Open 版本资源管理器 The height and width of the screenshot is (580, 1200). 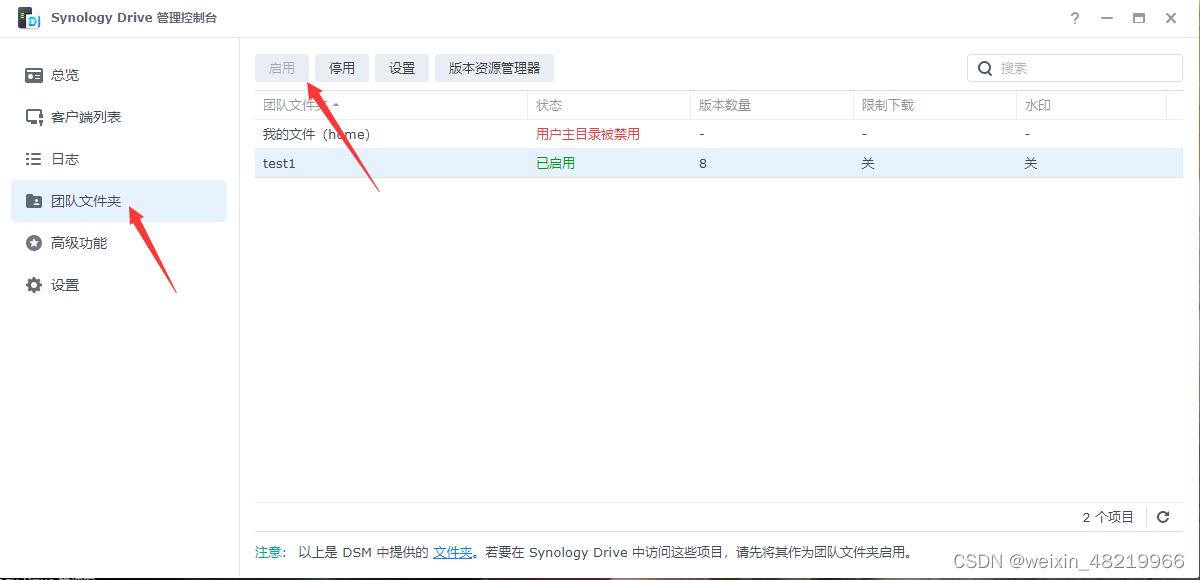coord(494,68)
